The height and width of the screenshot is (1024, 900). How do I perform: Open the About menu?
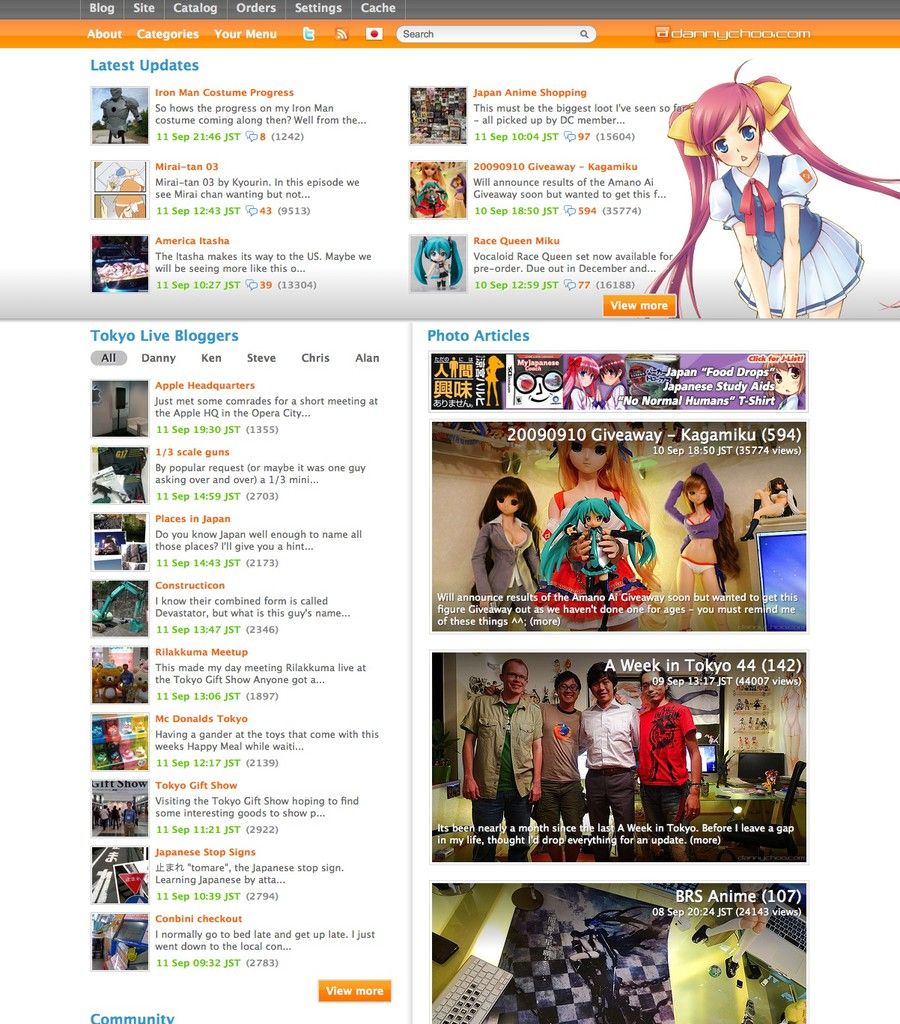pos(104,34)
